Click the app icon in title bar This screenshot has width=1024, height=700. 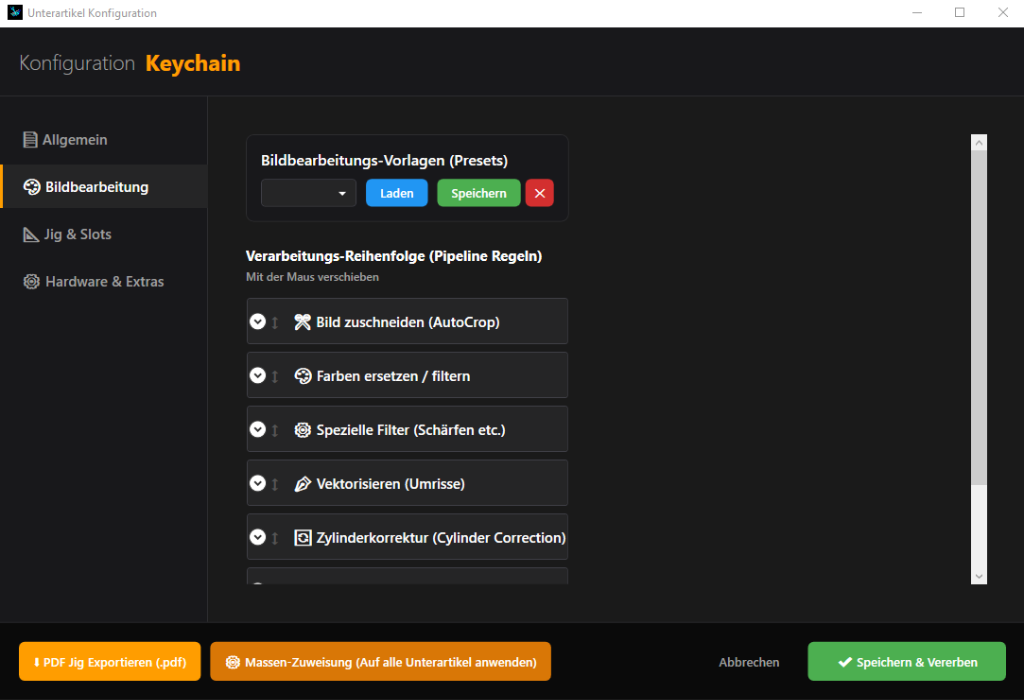[14, 12]
